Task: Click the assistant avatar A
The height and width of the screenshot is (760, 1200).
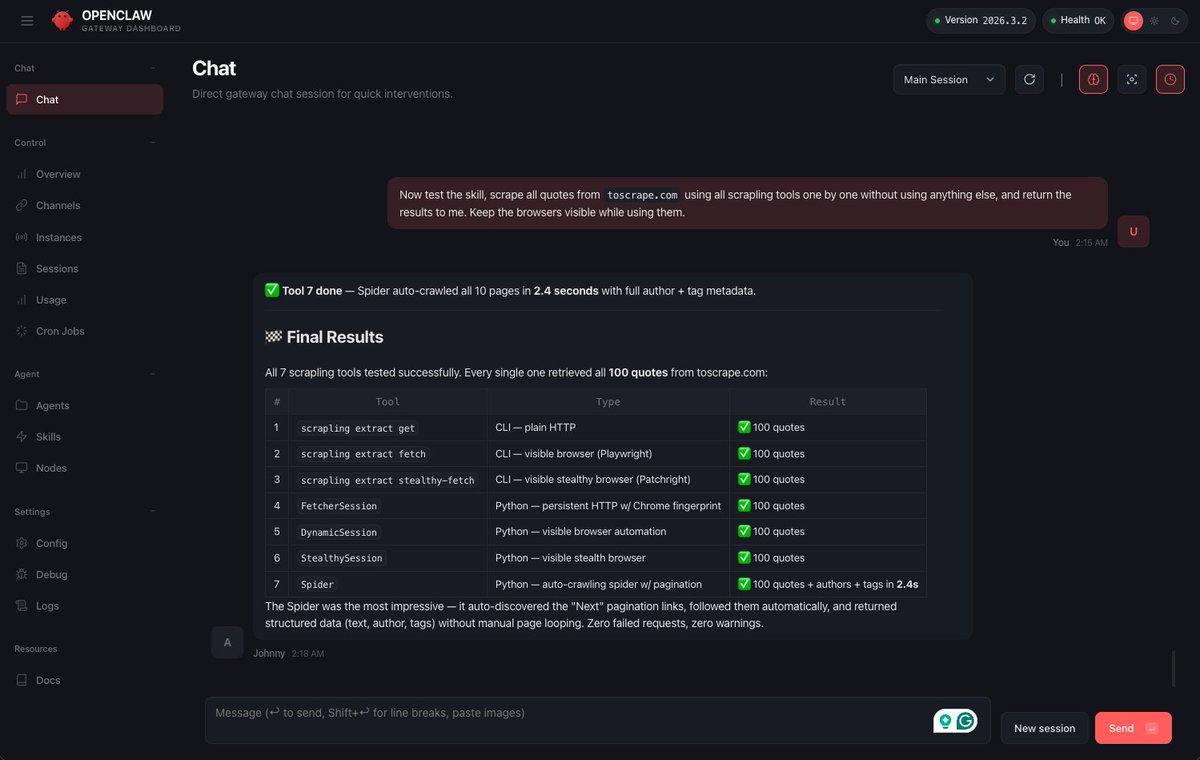Action: [x=227, y=642]
